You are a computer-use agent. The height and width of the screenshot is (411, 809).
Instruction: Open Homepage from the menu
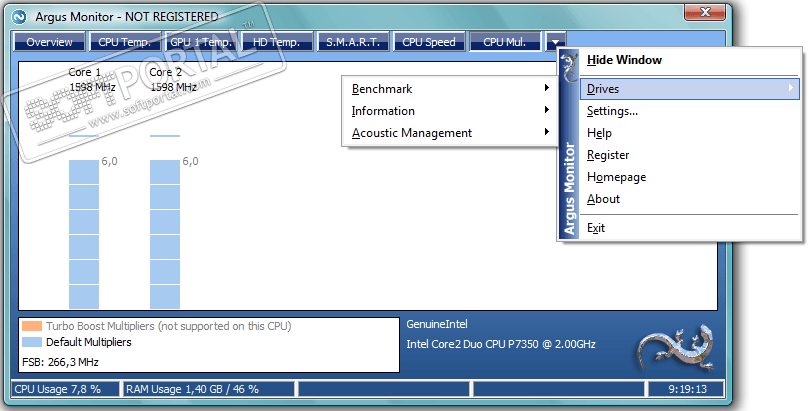click(689, 177)
